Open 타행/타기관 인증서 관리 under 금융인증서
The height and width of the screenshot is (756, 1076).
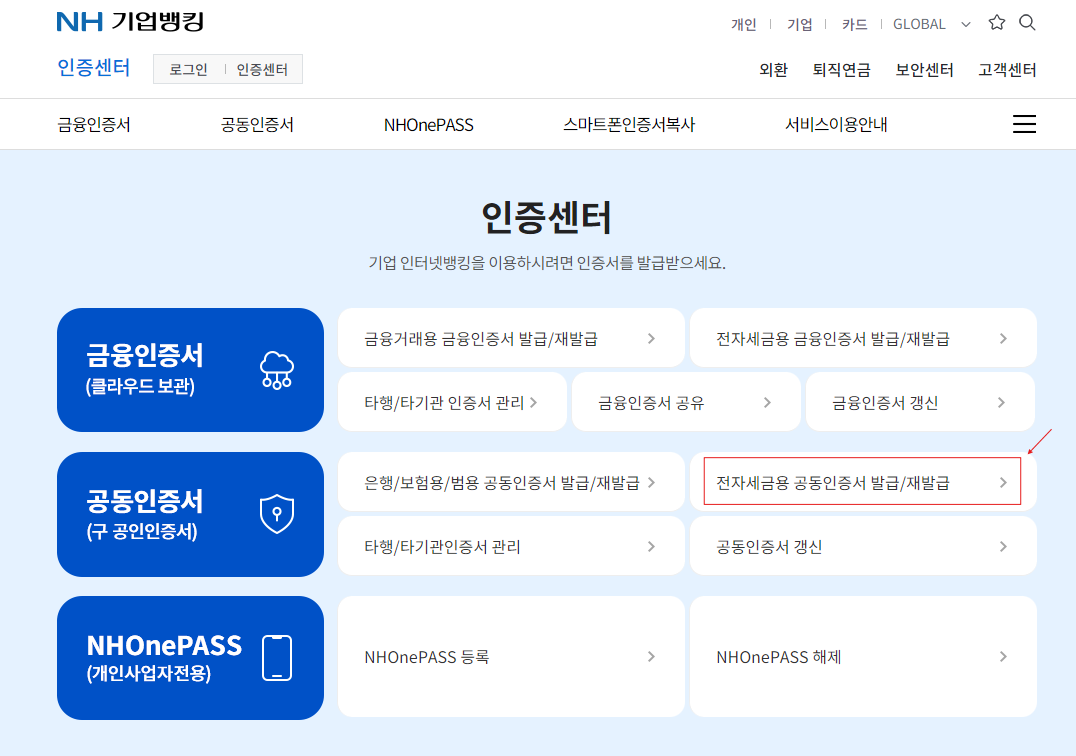[x=452, y=402]
